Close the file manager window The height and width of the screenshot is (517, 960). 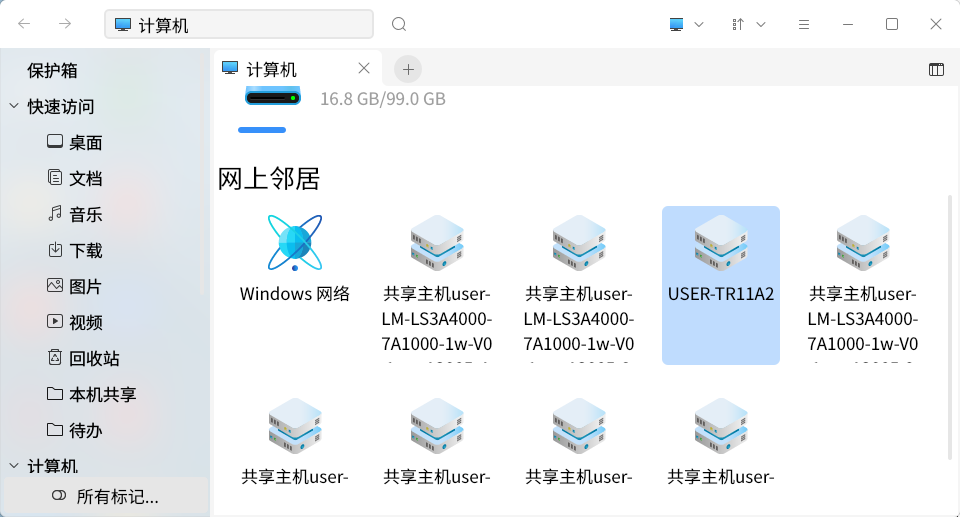pos(936,25)
